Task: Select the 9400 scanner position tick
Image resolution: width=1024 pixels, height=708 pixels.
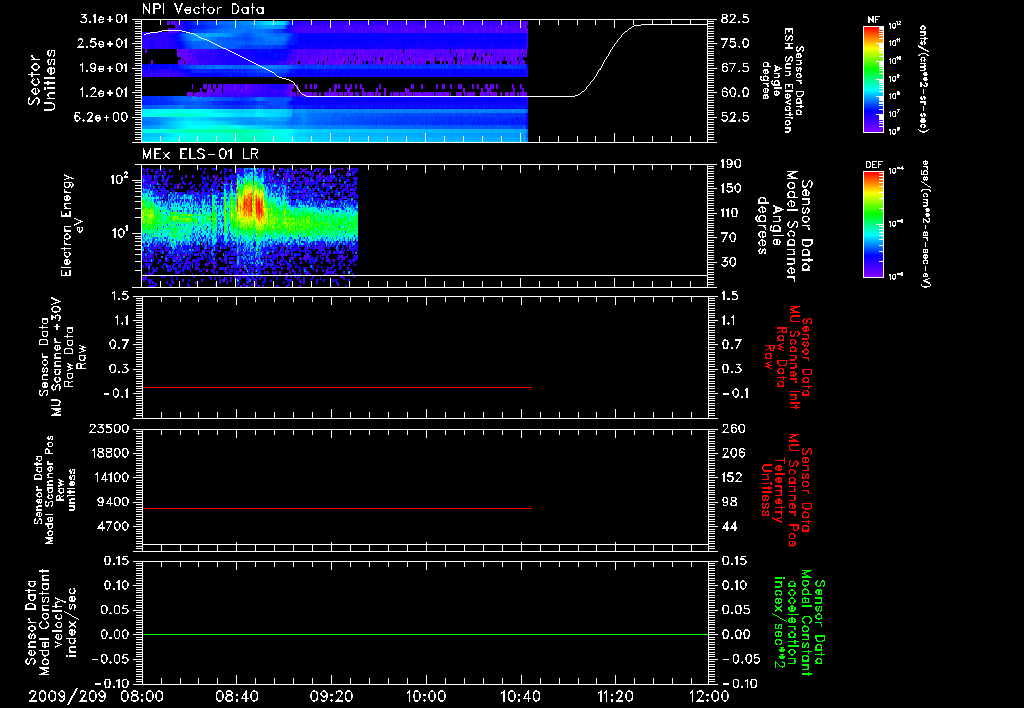Action: pos(114,502)
